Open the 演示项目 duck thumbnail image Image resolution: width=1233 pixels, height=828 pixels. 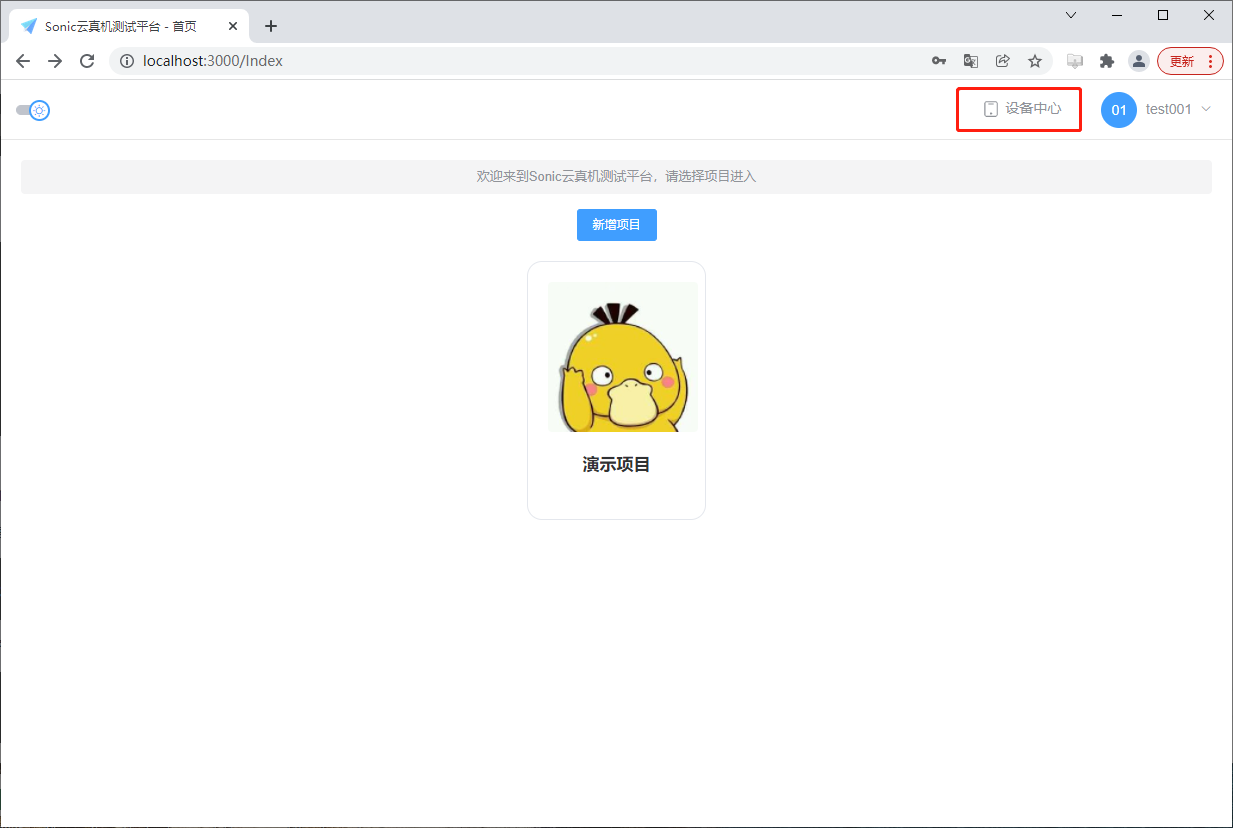622,357
